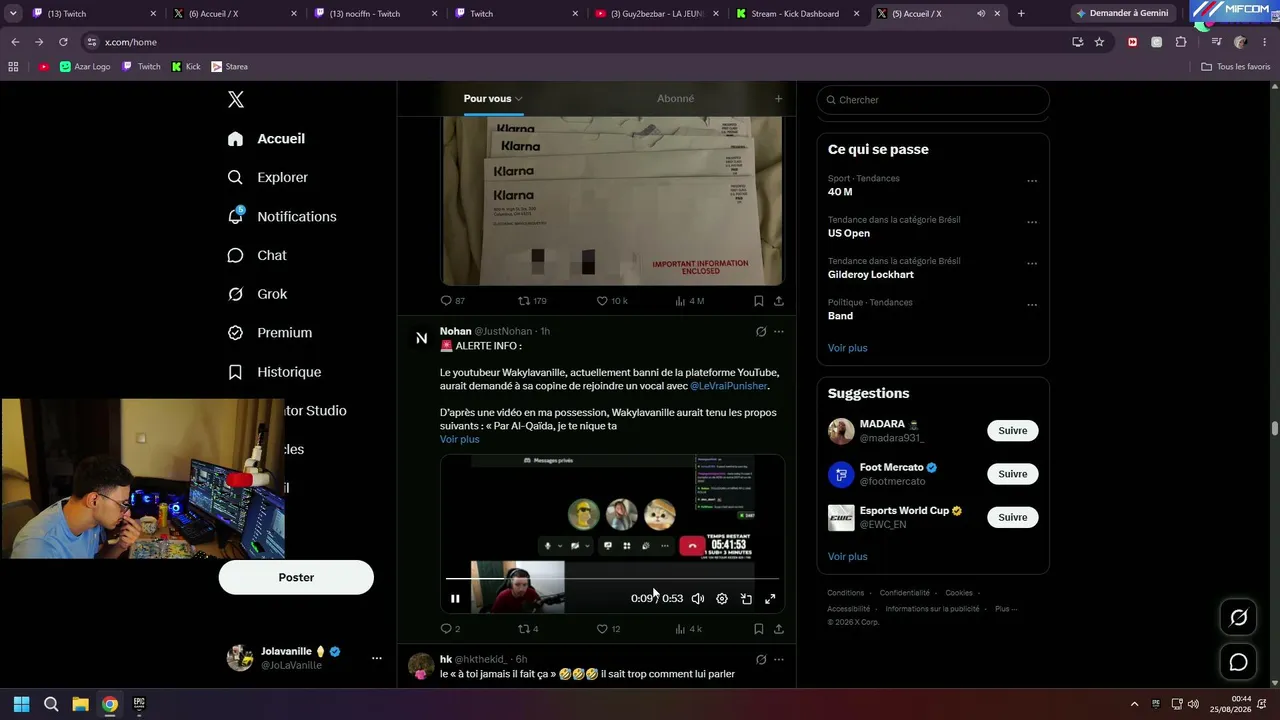
Task: Click the Poster button
Action: [296, 577]
